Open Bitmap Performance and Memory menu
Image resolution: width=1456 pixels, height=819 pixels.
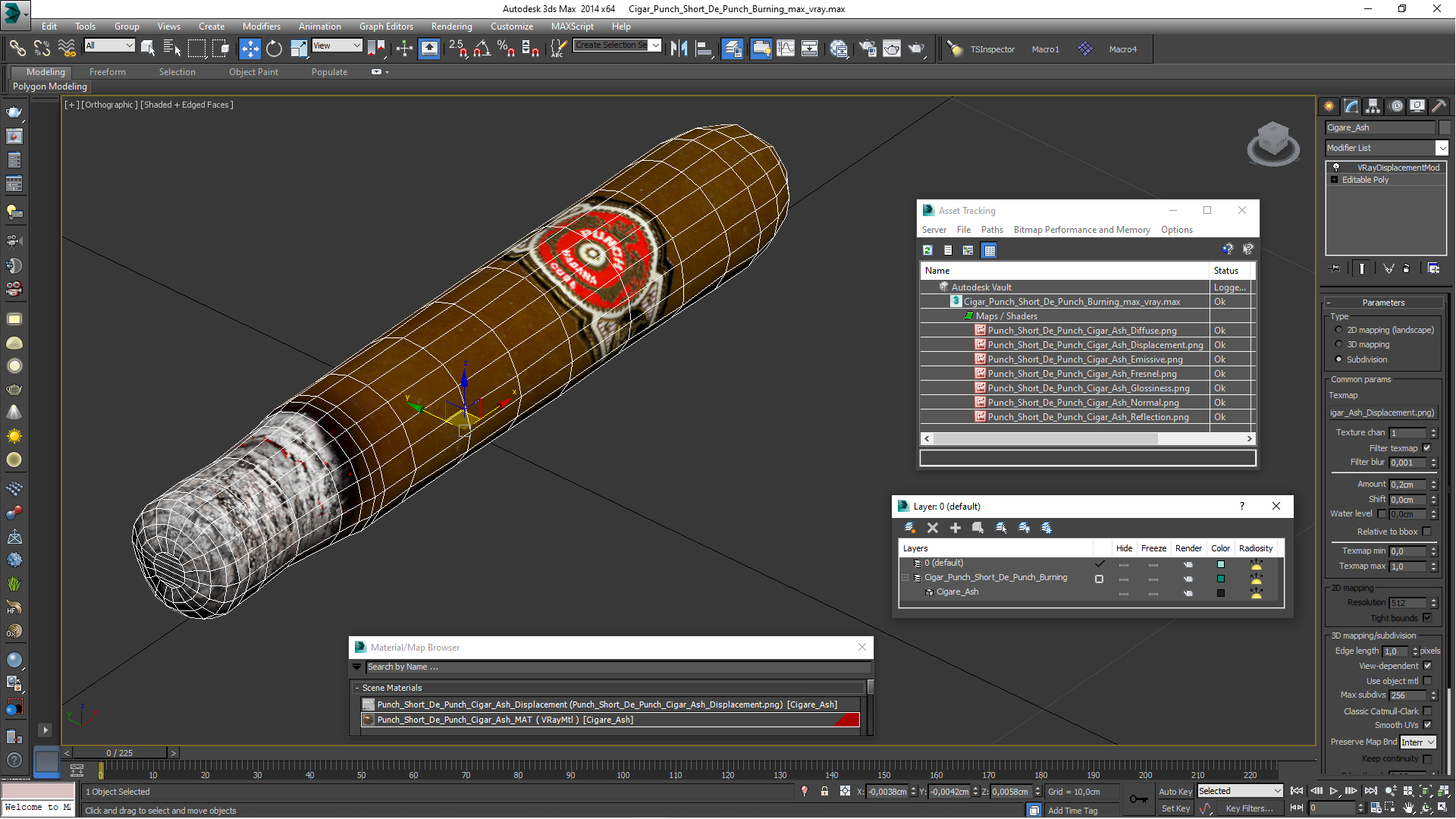(x=1081, y=230)
